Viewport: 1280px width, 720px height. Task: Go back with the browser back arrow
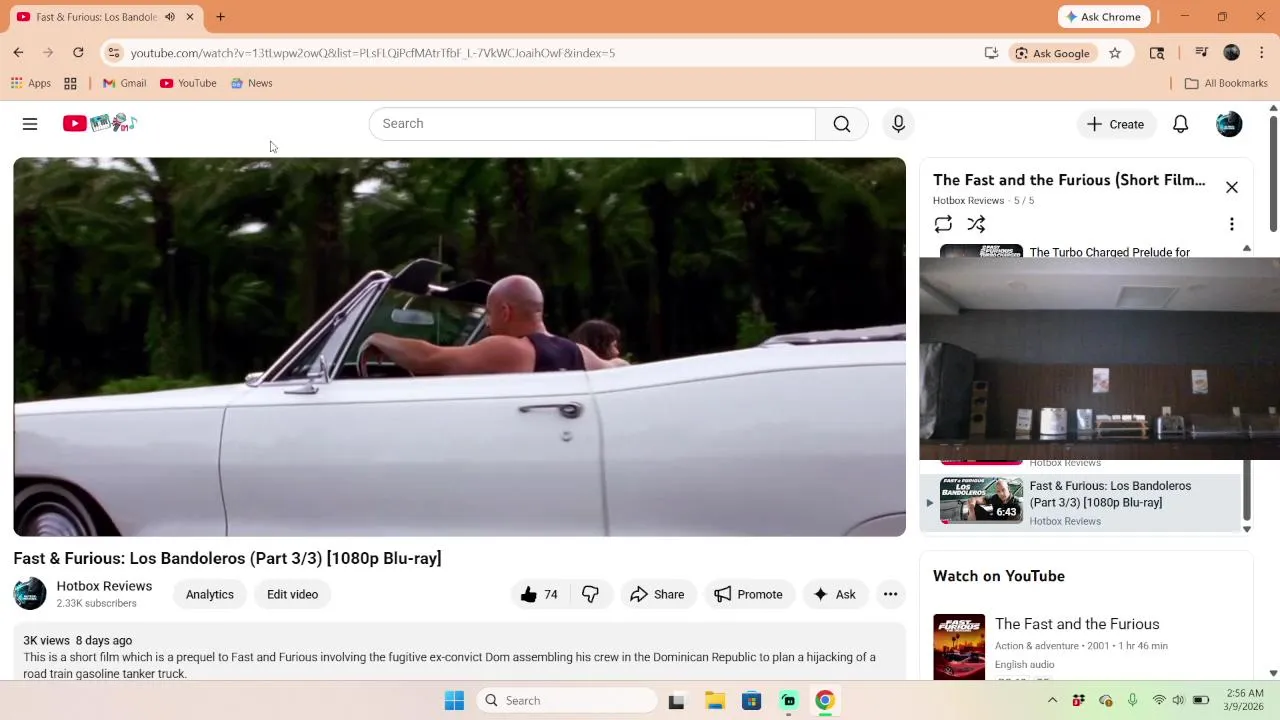18,53
